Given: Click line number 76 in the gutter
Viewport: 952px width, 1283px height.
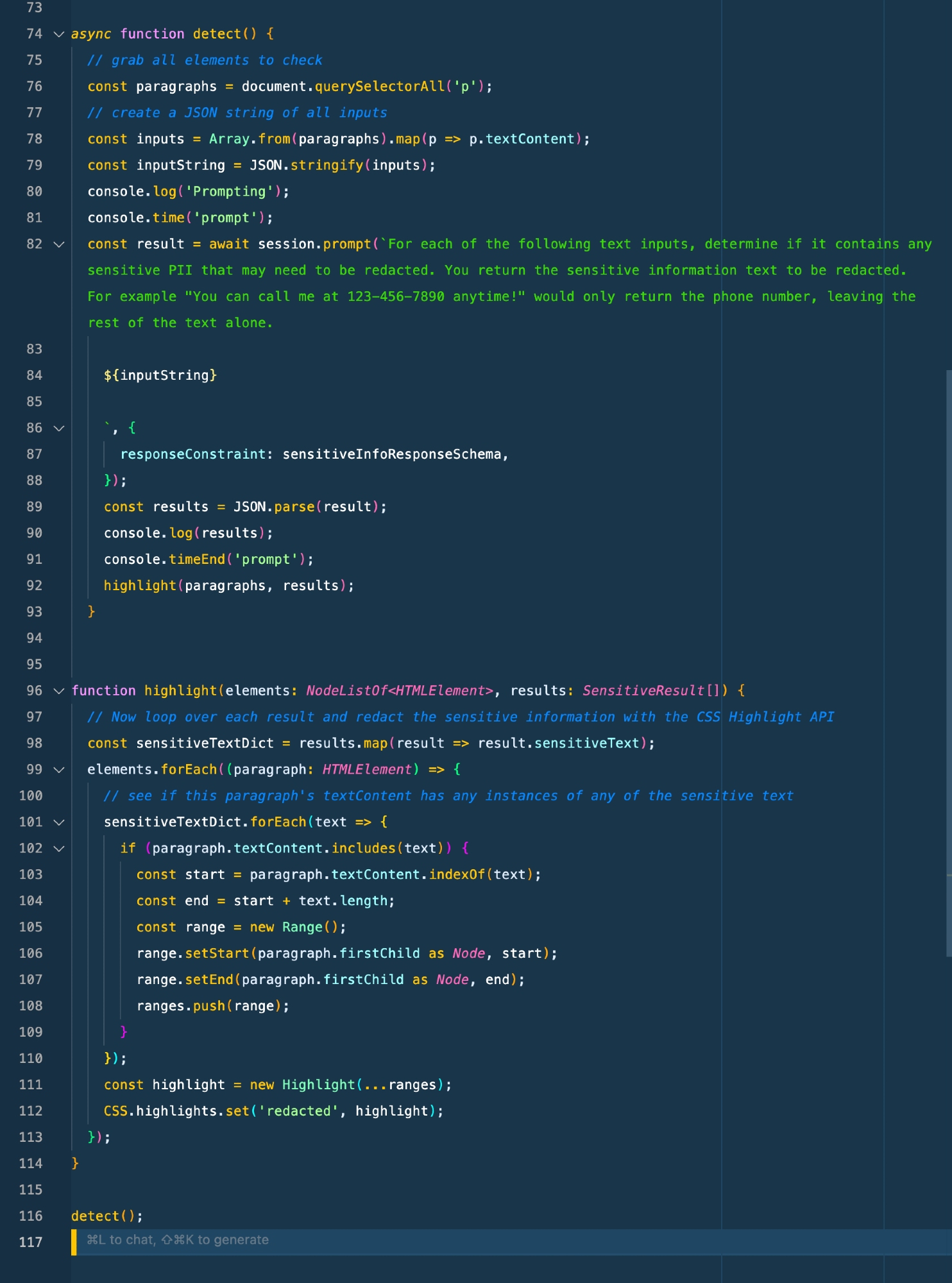Looking at the screenshot, I should click(x=34, y=87).
